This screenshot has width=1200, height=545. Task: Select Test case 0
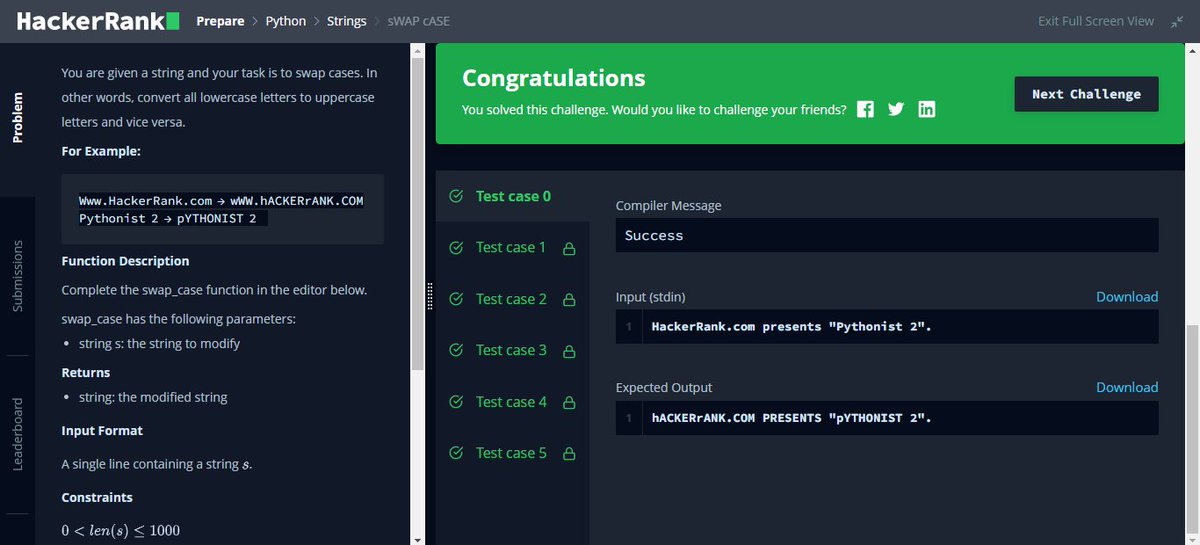[x=513, y=196]
